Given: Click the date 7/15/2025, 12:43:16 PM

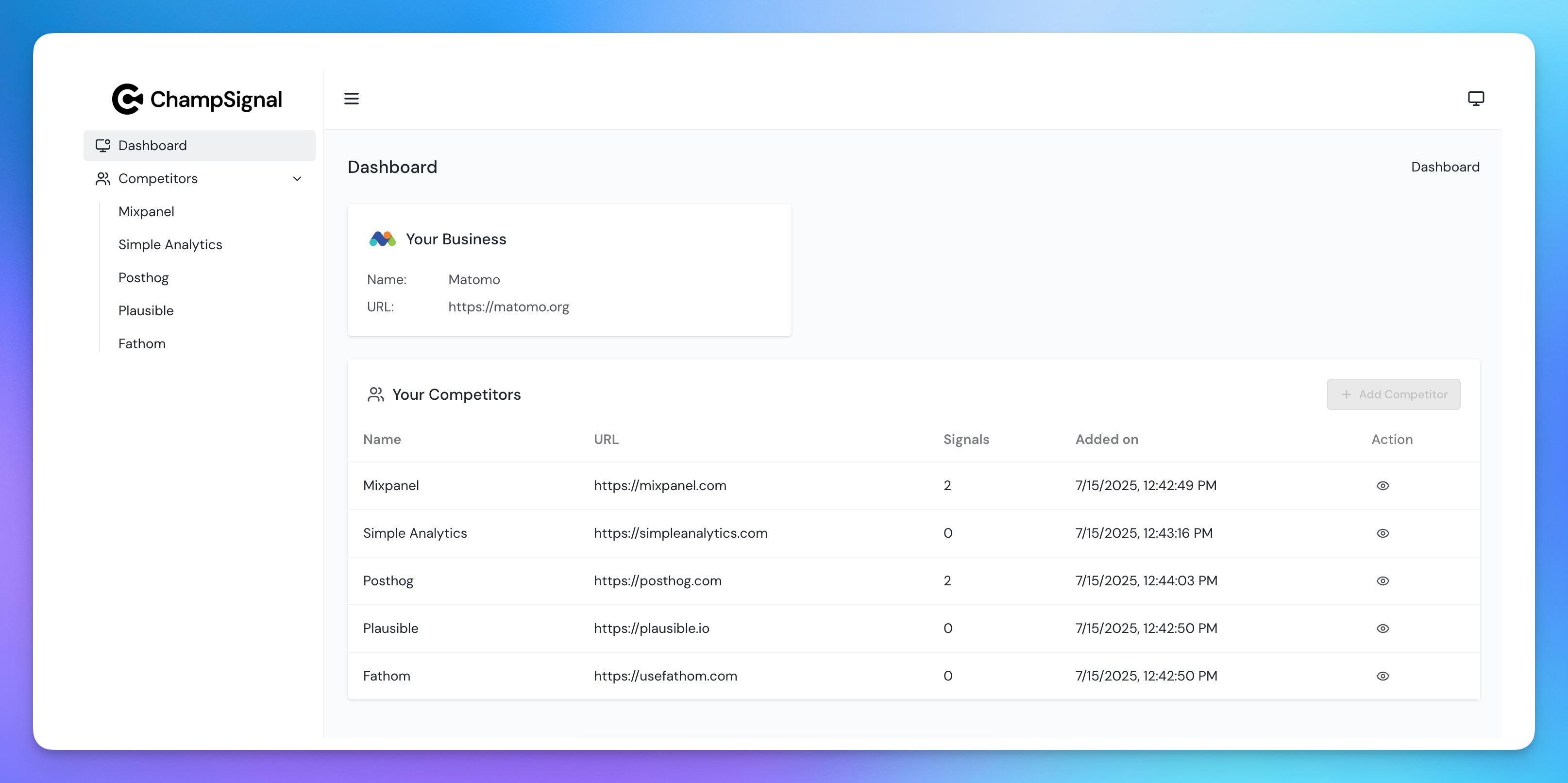Looking at the screenshot, I should point(1144,533).
